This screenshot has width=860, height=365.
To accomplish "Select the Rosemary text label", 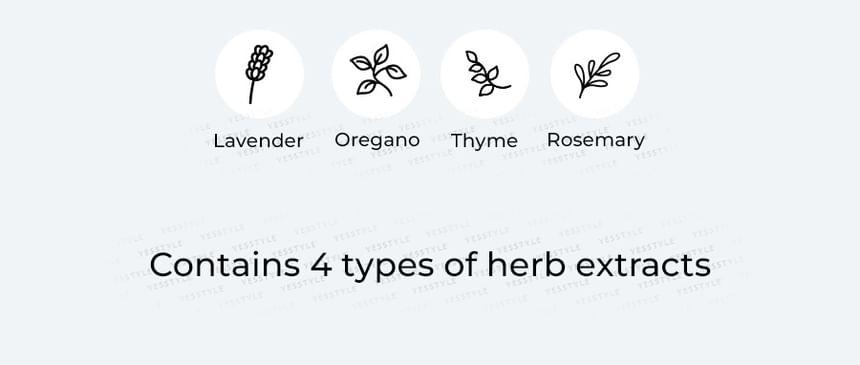I will pos(596,141).
